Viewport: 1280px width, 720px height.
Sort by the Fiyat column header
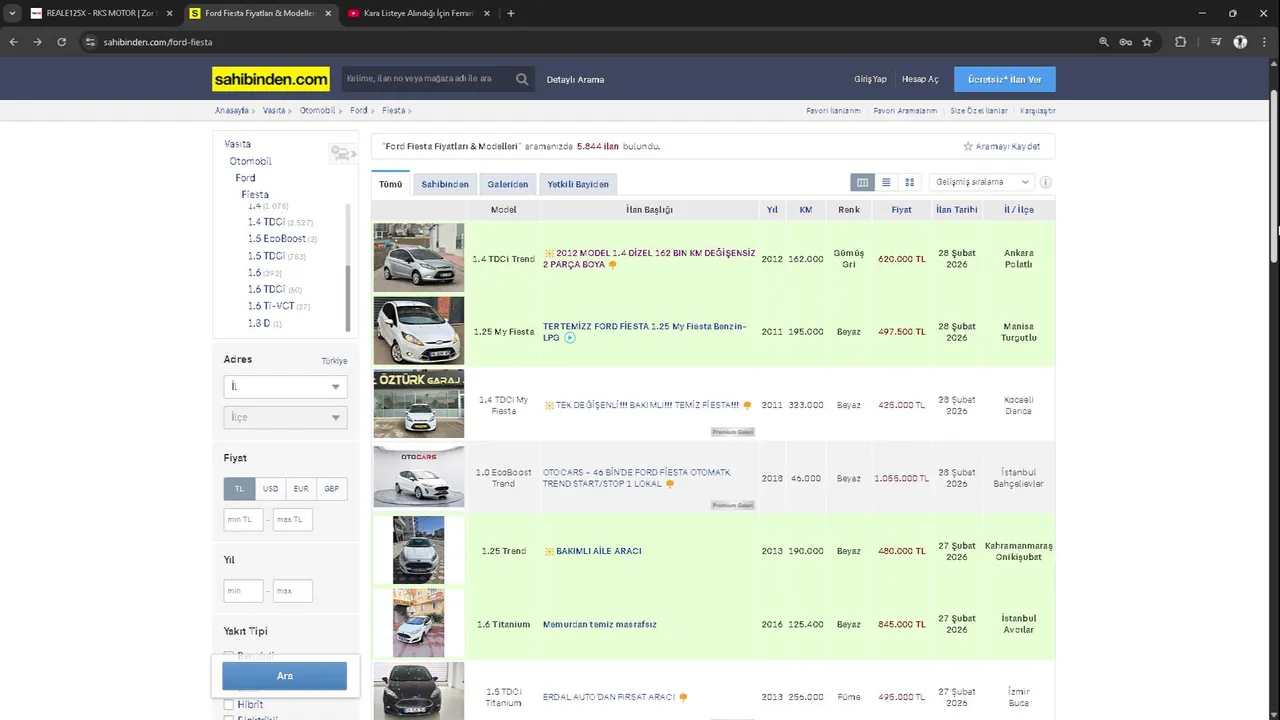901,210
